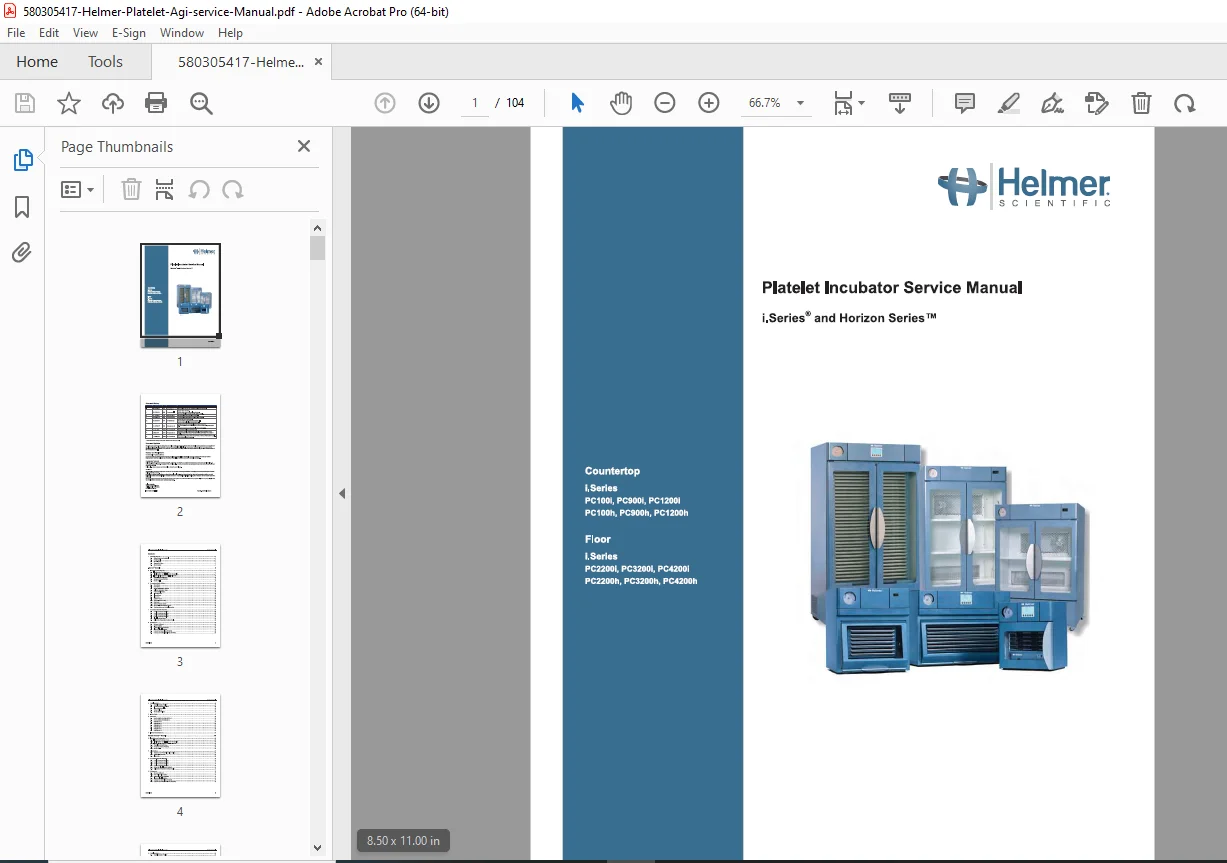
Task: Add a bookmark with the star icon
Action: 69,103
